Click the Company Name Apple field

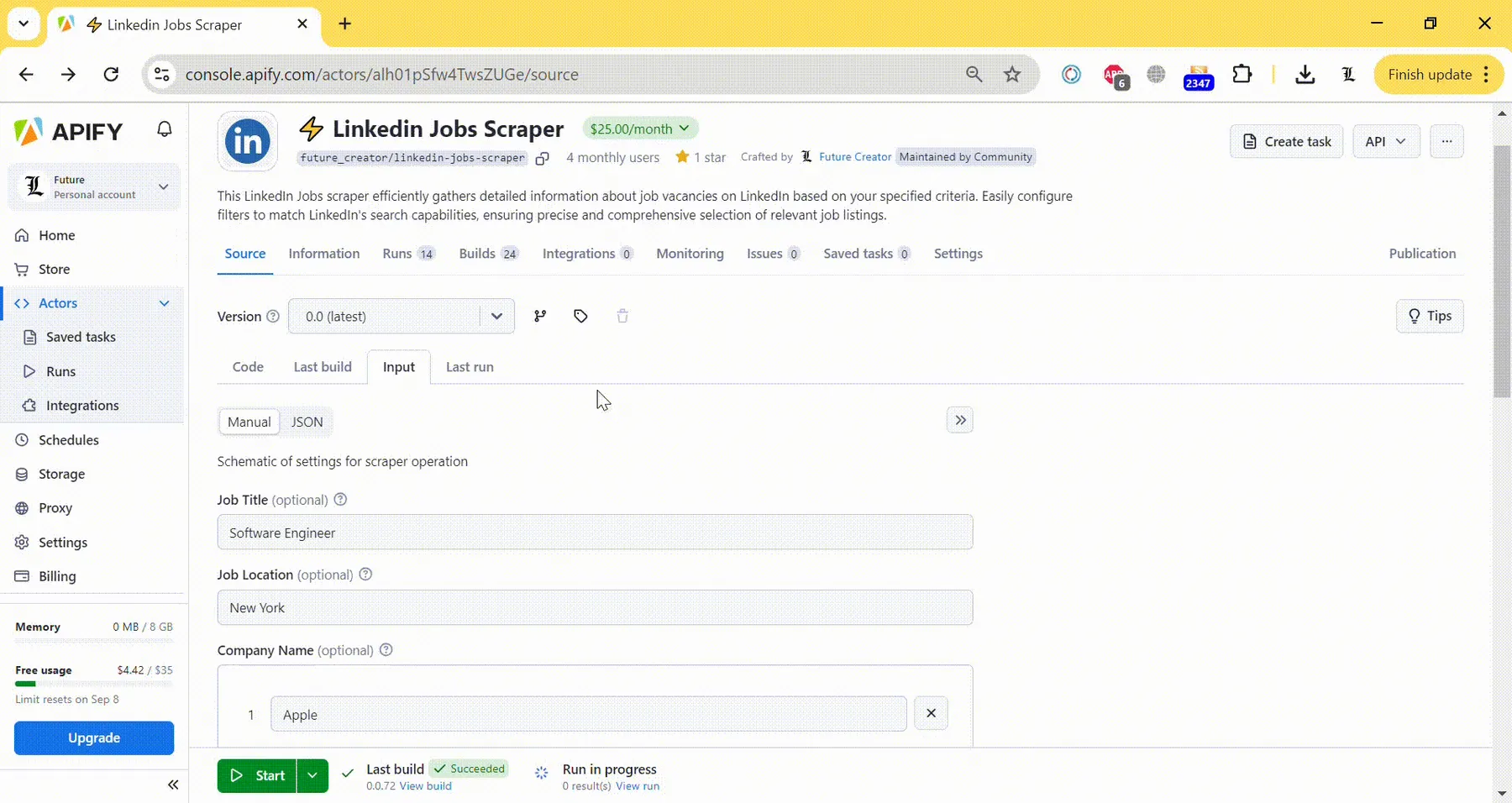(x=588, y=714)
